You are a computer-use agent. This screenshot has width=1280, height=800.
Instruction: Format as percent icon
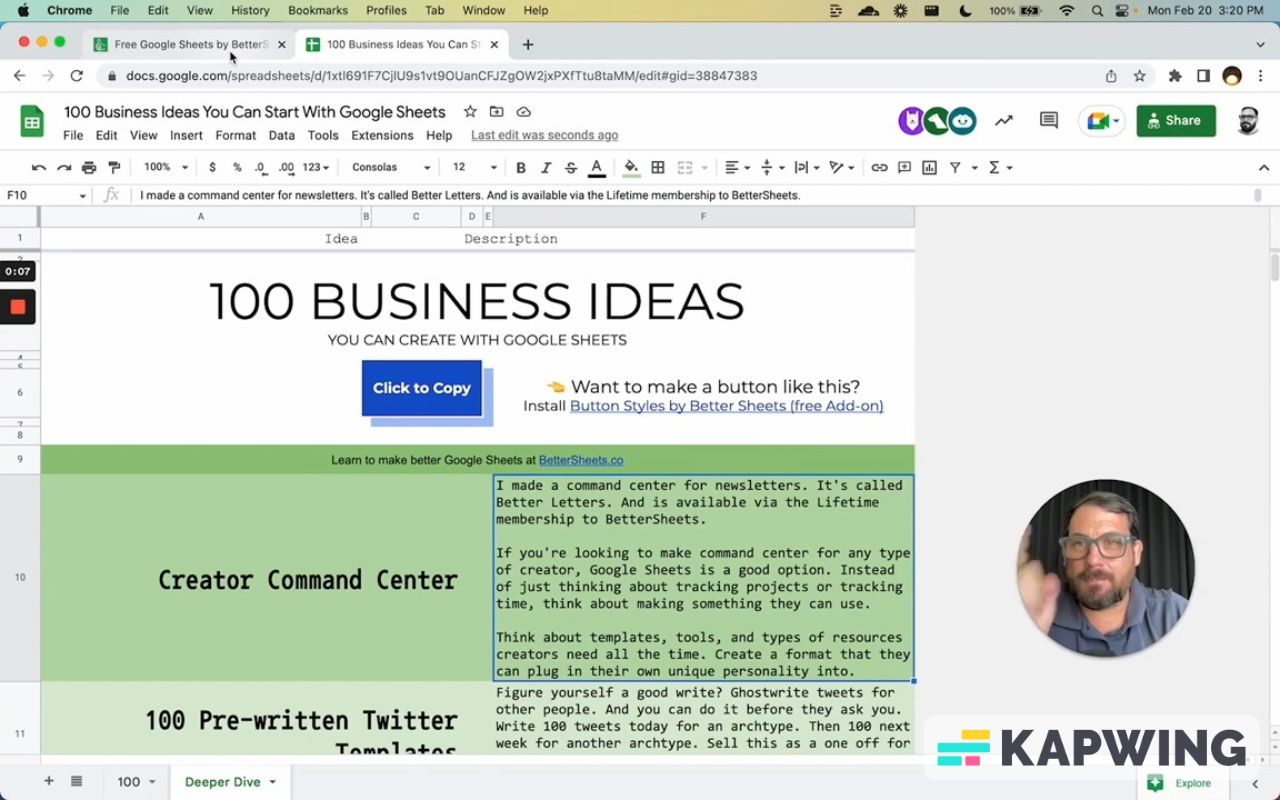point(237,168)
